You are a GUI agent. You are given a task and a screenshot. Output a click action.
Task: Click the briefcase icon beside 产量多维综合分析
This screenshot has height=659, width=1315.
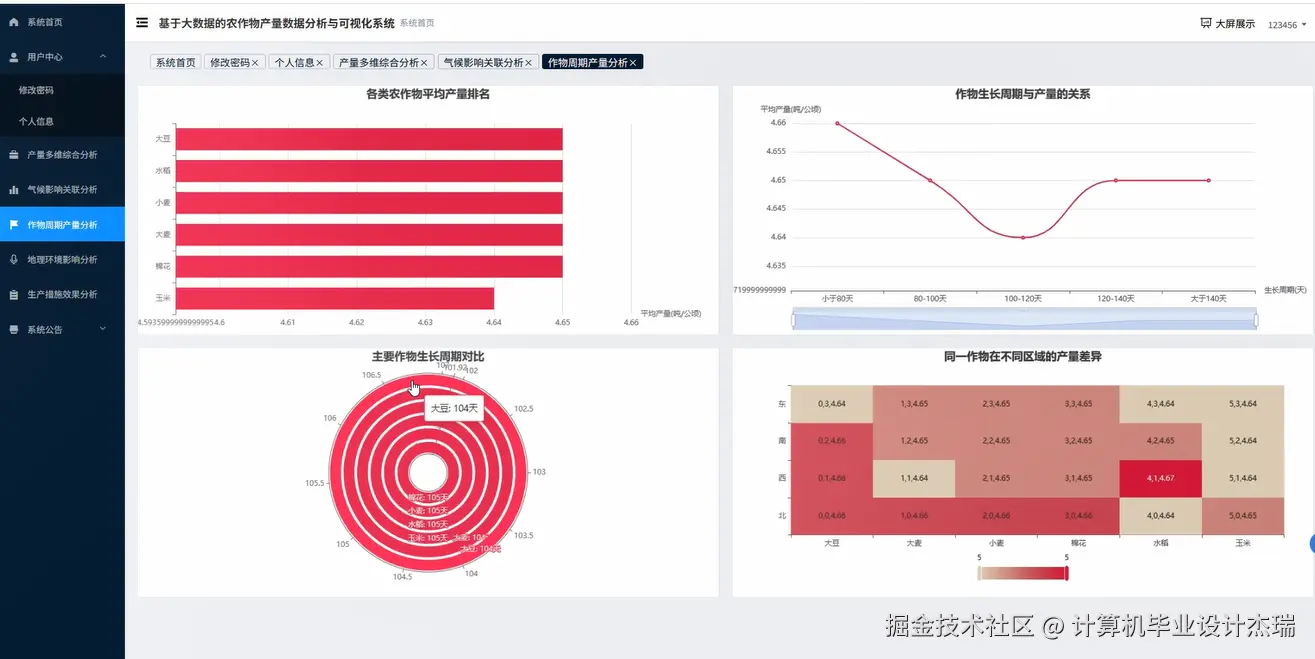click(13, 155)
